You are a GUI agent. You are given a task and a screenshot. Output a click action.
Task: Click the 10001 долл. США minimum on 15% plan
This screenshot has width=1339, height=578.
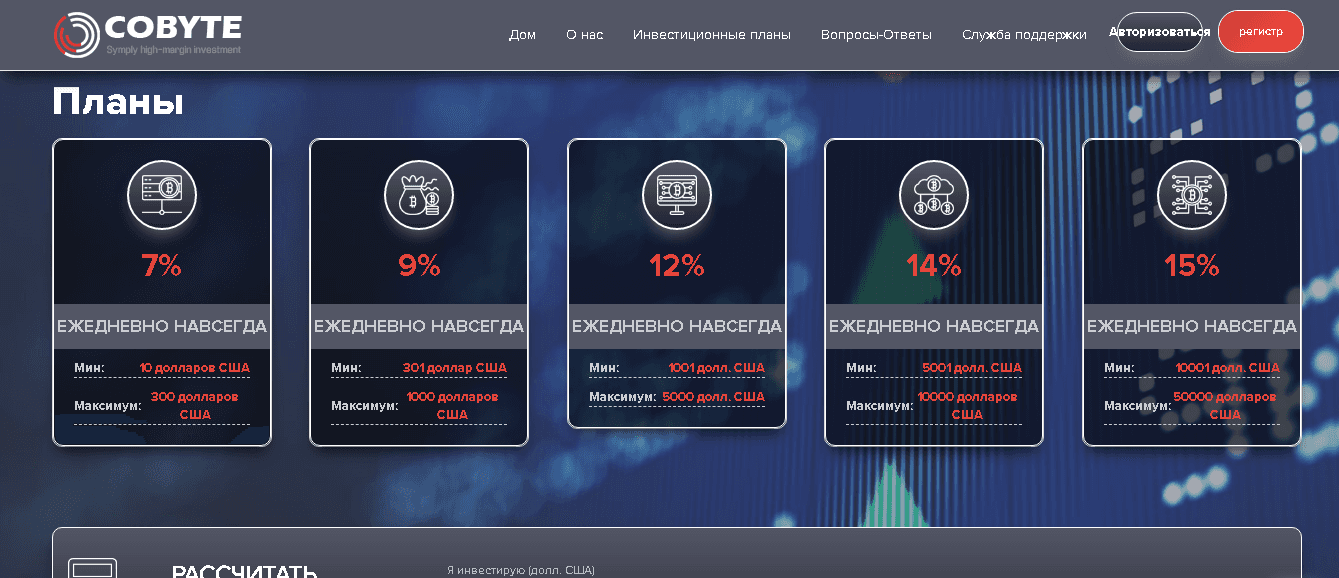click(1226, 367)
